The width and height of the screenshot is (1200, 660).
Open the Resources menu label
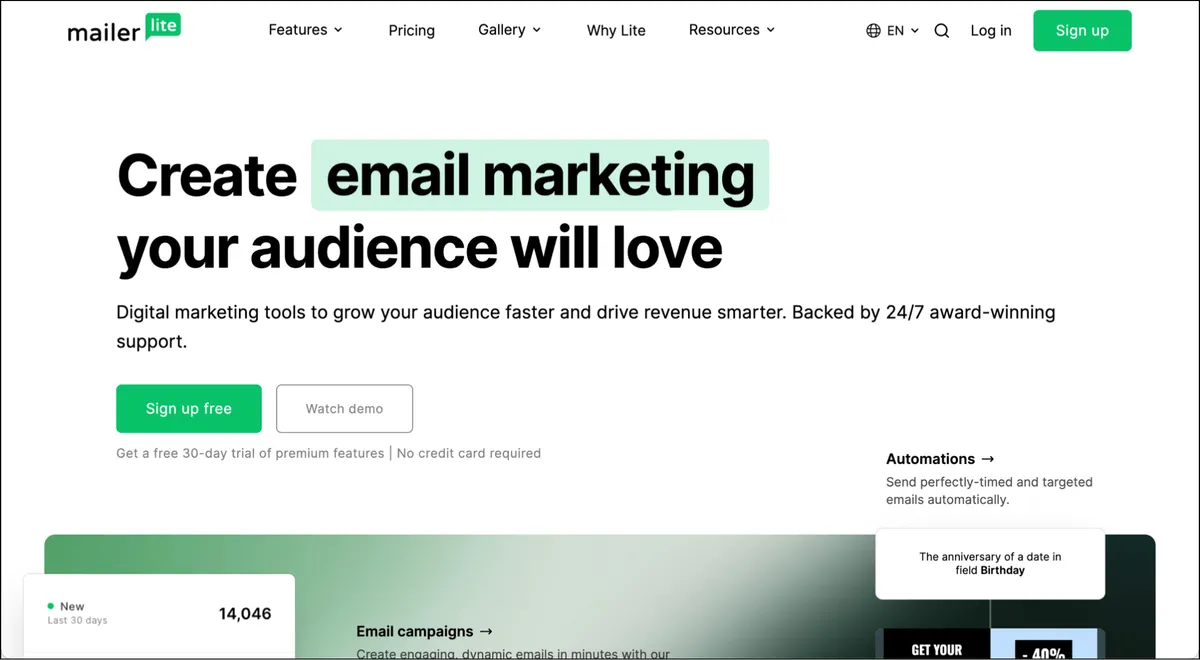724,30
